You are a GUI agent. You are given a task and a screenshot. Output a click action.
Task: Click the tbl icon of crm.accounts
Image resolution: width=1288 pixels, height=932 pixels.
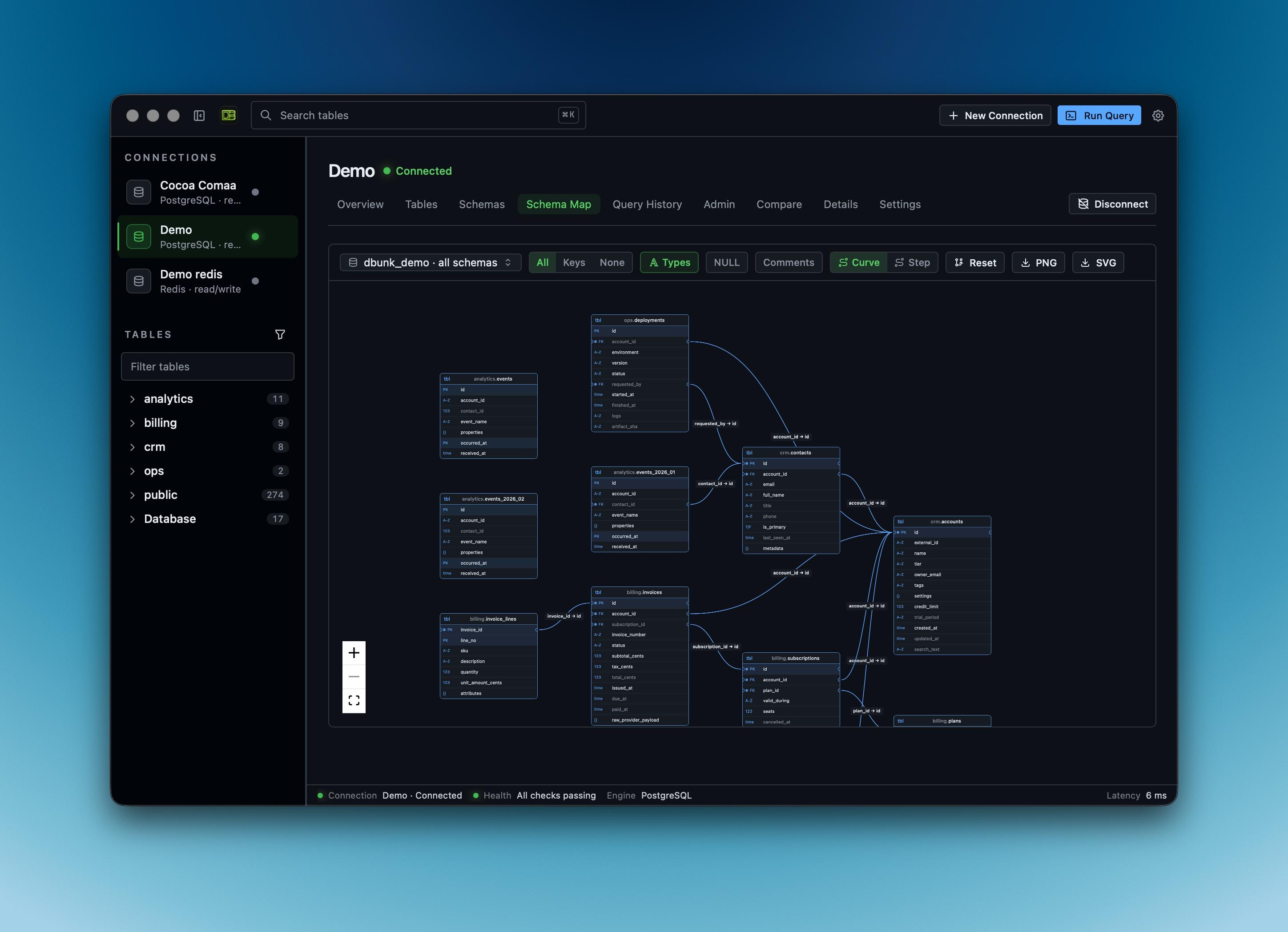pyautogui.click(x=900, y=522)
